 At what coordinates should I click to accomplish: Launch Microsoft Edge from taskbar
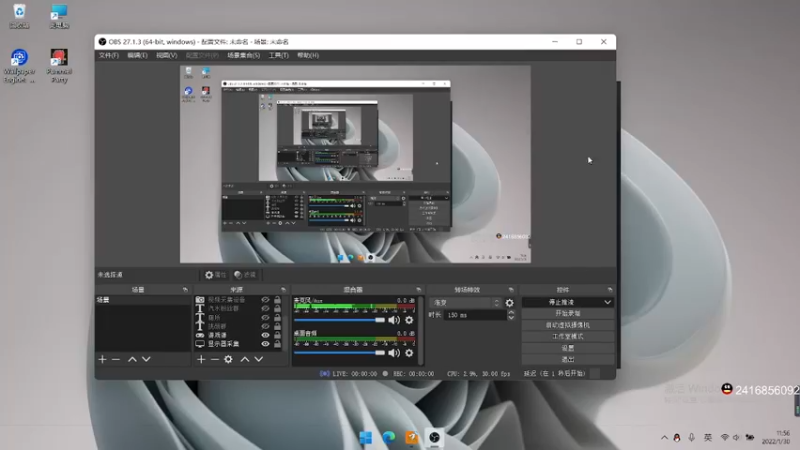pyautogui.click(x=389, y=438)
